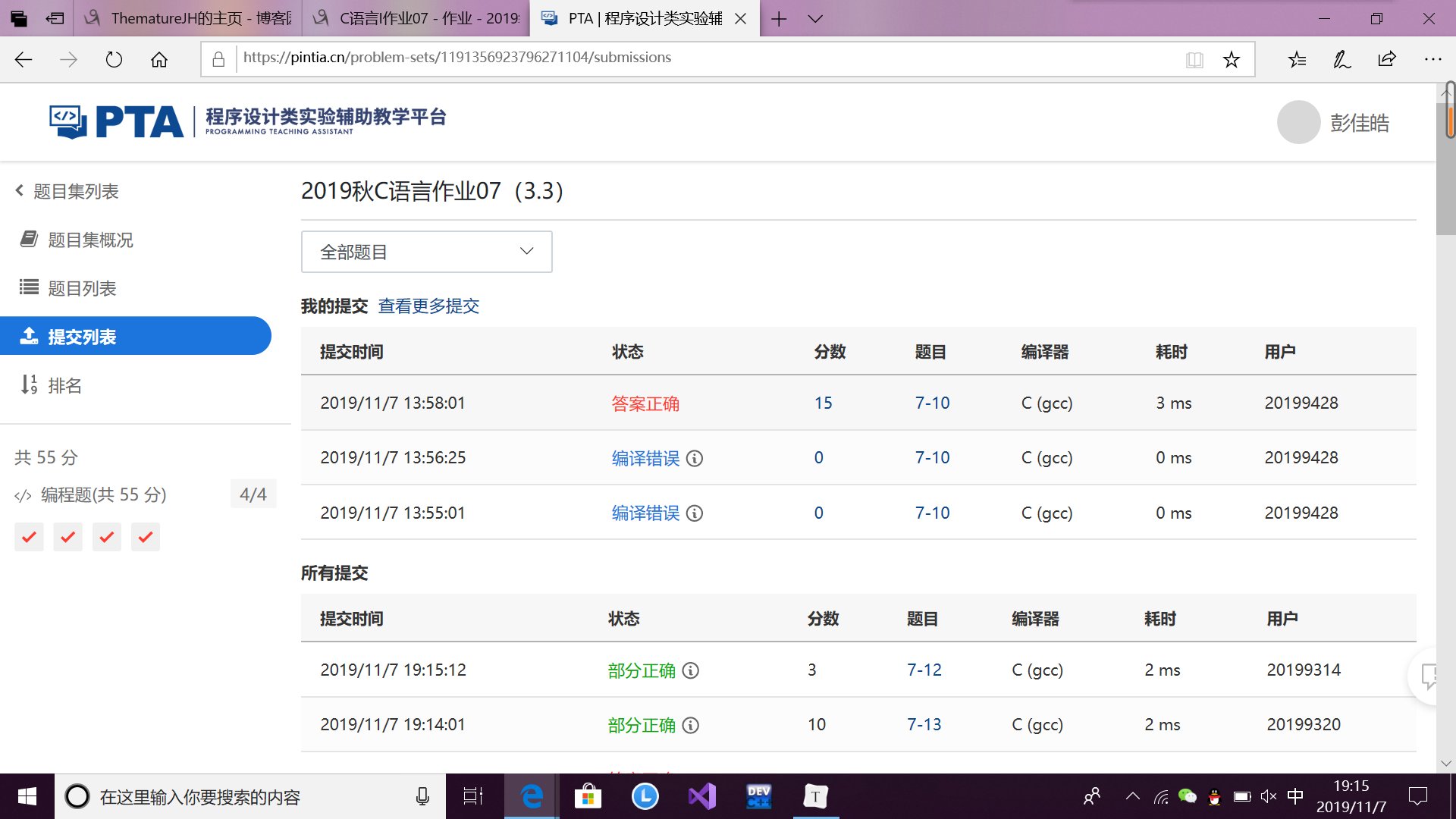Open Dev-C++ from the taskbar
1456x819 pixels.
(758, 796)
